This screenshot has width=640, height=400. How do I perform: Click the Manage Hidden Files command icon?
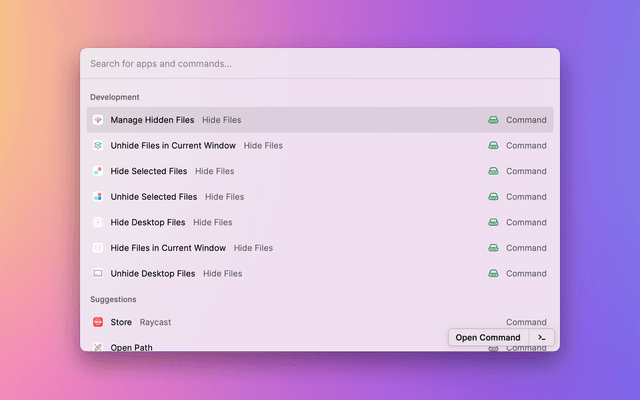pyautogui.click(x=98, y=120)
